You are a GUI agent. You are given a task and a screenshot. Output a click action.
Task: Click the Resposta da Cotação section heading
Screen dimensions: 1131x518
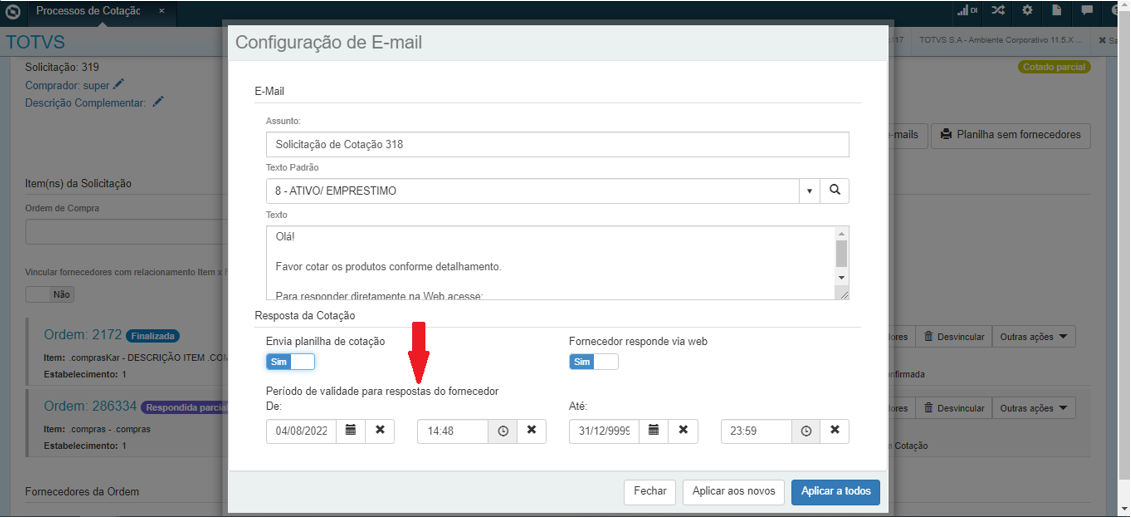[303, 315]
